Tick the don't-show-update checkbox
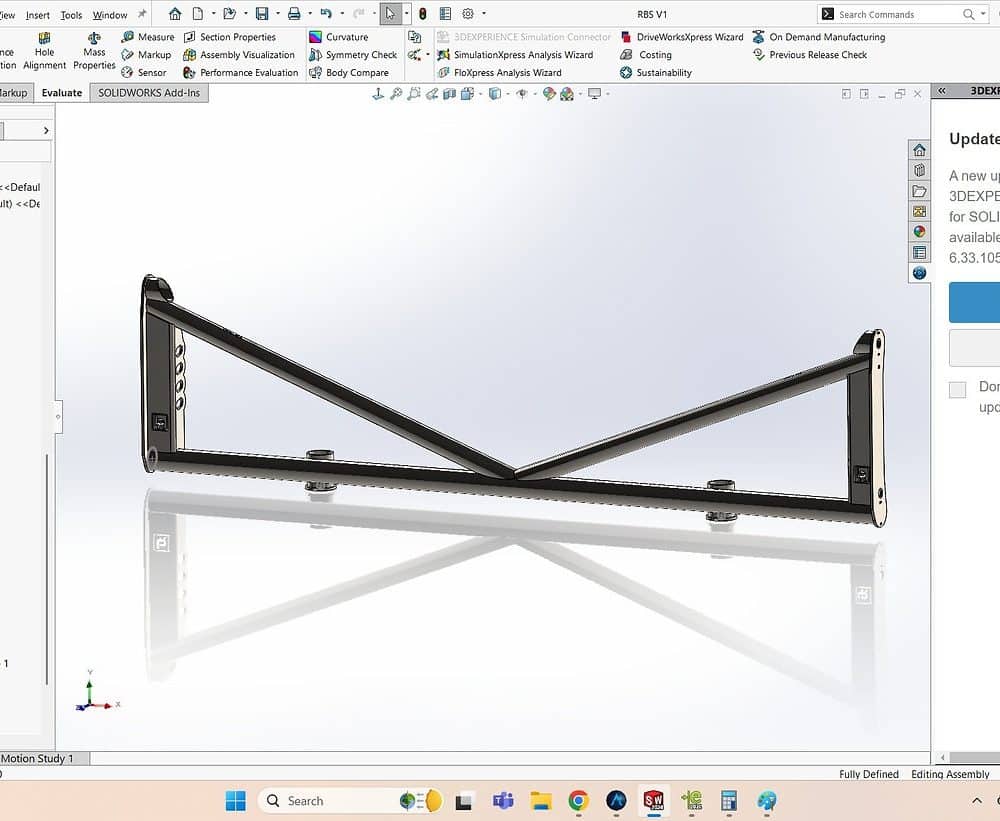The image size is (1000, 821). click(x=957, y=390)
